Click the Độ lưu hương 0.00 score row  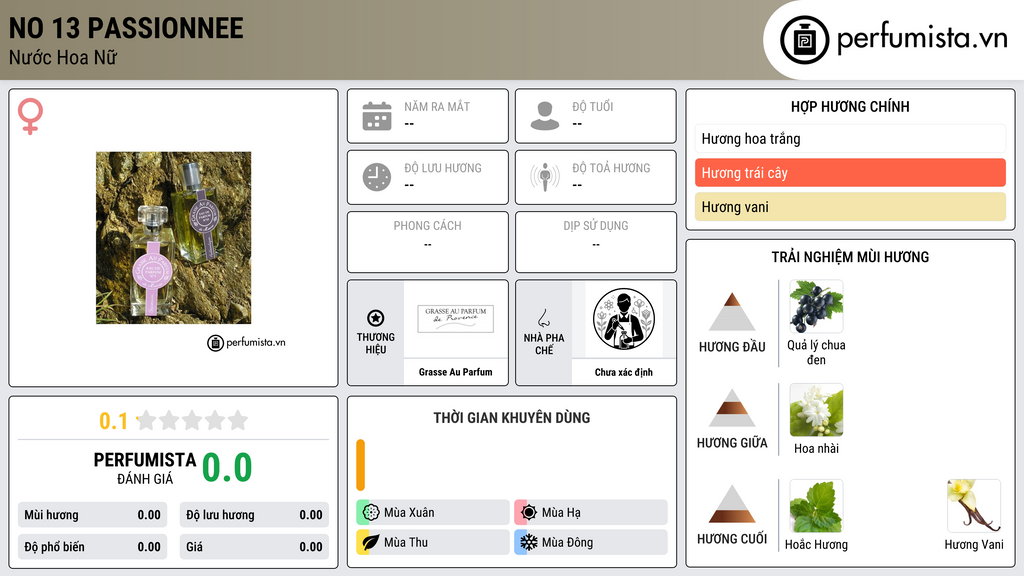(254, 515)
